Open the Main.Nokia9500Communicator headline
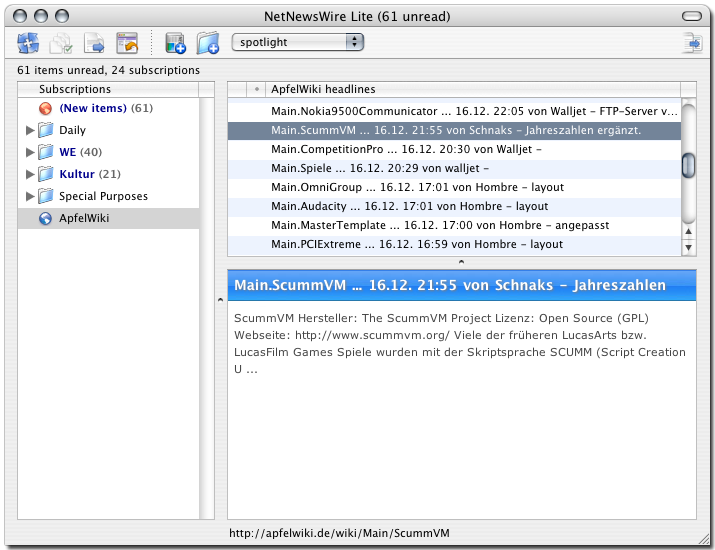 pos(454,111)
